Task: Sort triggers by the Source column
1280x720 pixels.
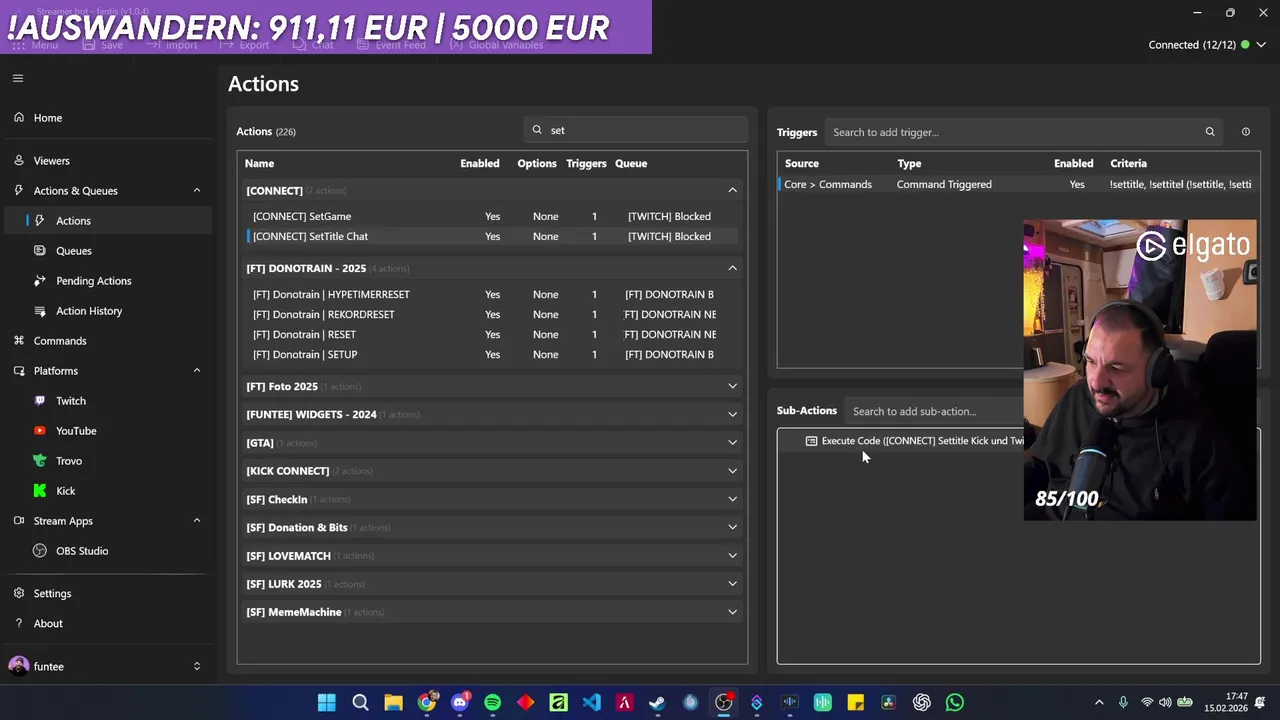Action: click(802, 163)
